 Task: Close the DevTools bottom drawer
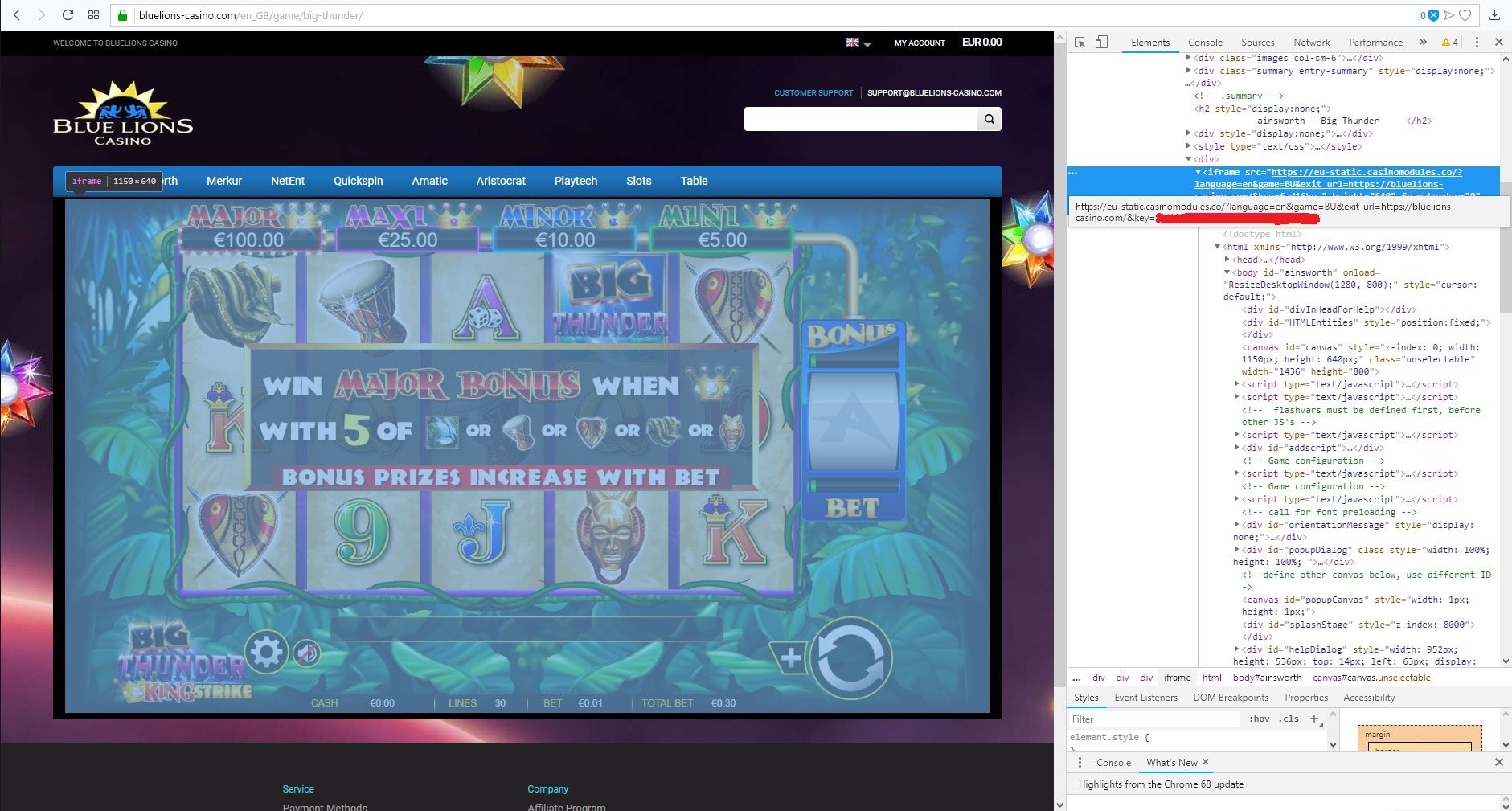[1499, 762]
